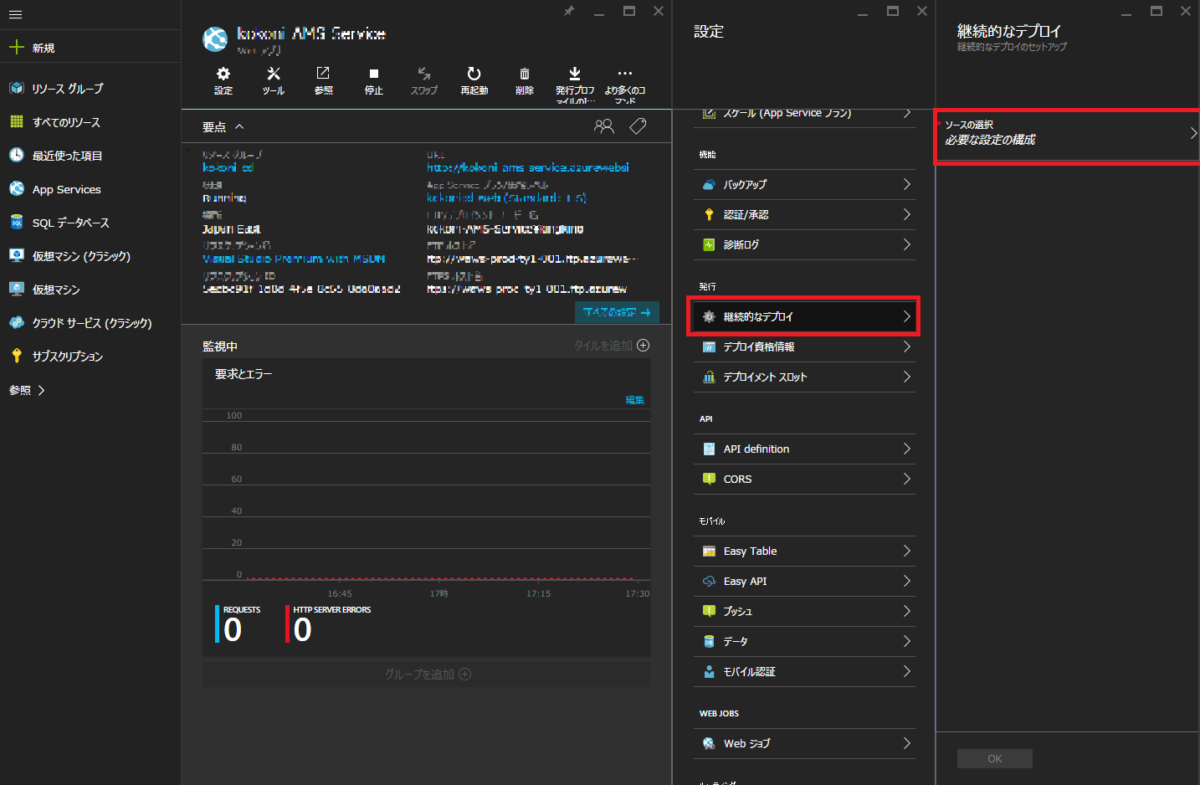1200x785 pixels.
Task: Open the users icon in 要点 header
Action: 603,127
